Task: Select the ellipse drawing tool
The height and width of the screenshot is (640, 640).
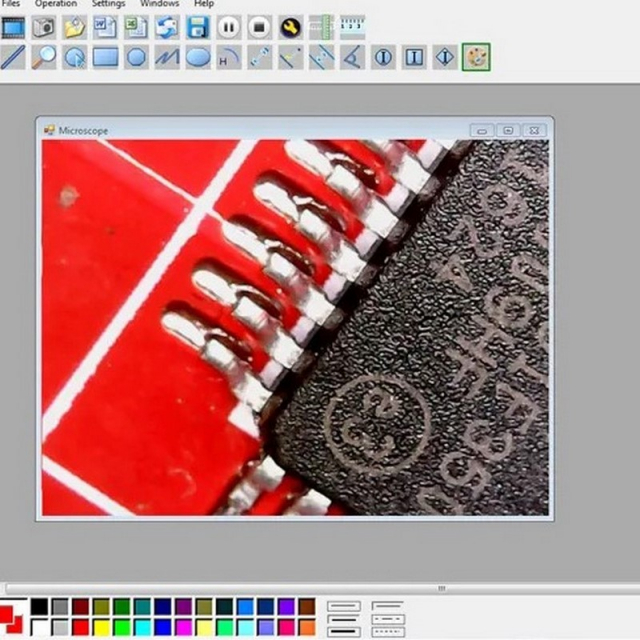Action: [198, 57]
